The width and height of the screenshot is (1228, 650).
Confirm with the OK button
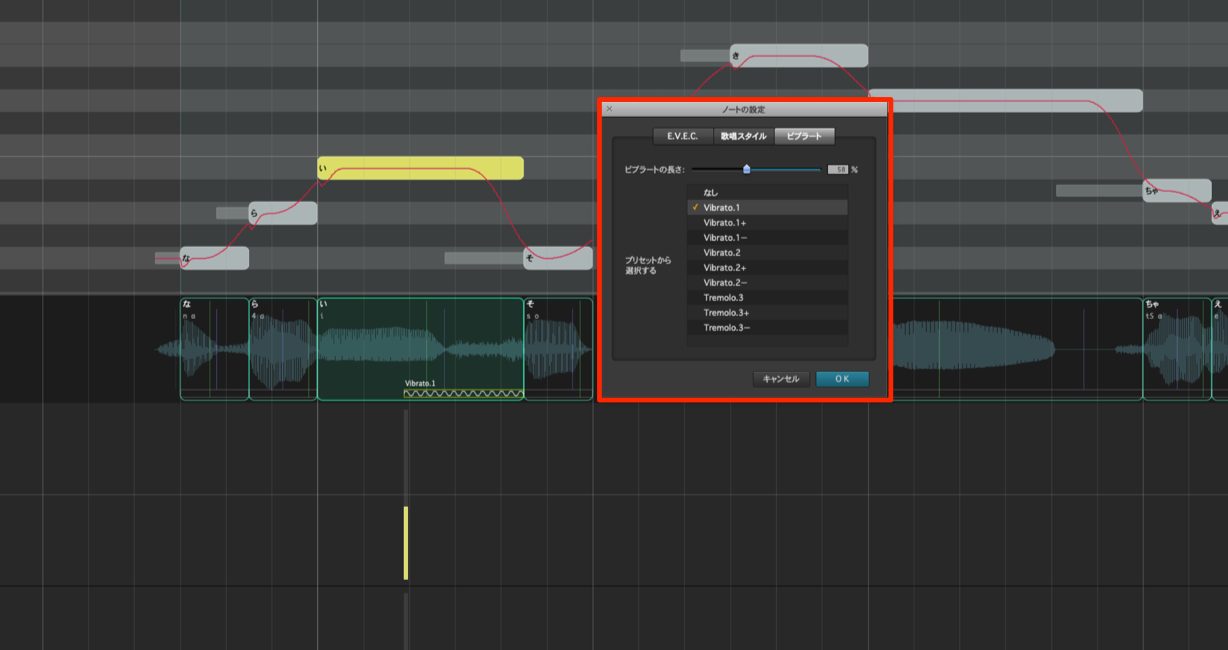pyautogui.click(x=842, y=379)
